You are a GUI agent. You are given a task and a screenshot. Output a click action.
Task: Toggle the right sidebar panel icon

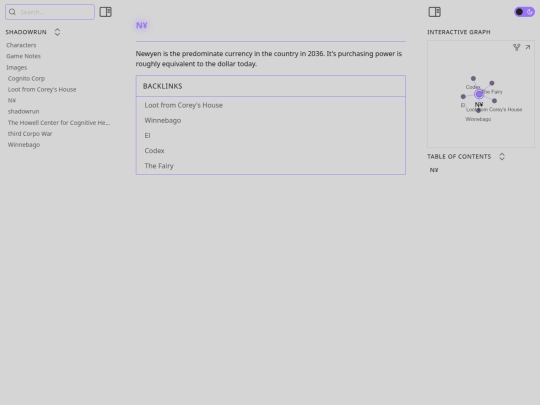[434, 12]
